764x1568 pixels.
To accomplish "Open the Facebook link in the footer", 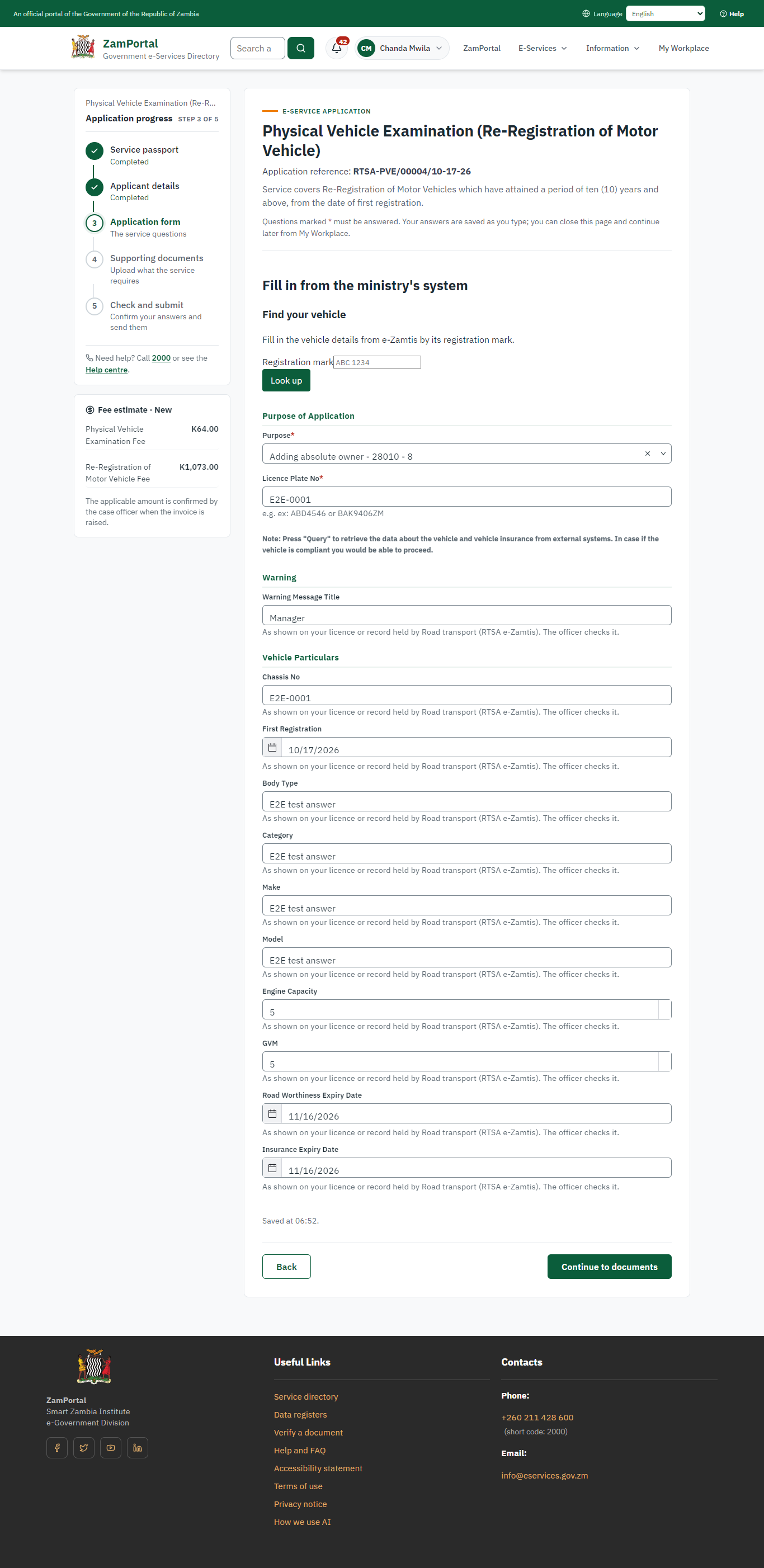I will (x=57, y=1447).
